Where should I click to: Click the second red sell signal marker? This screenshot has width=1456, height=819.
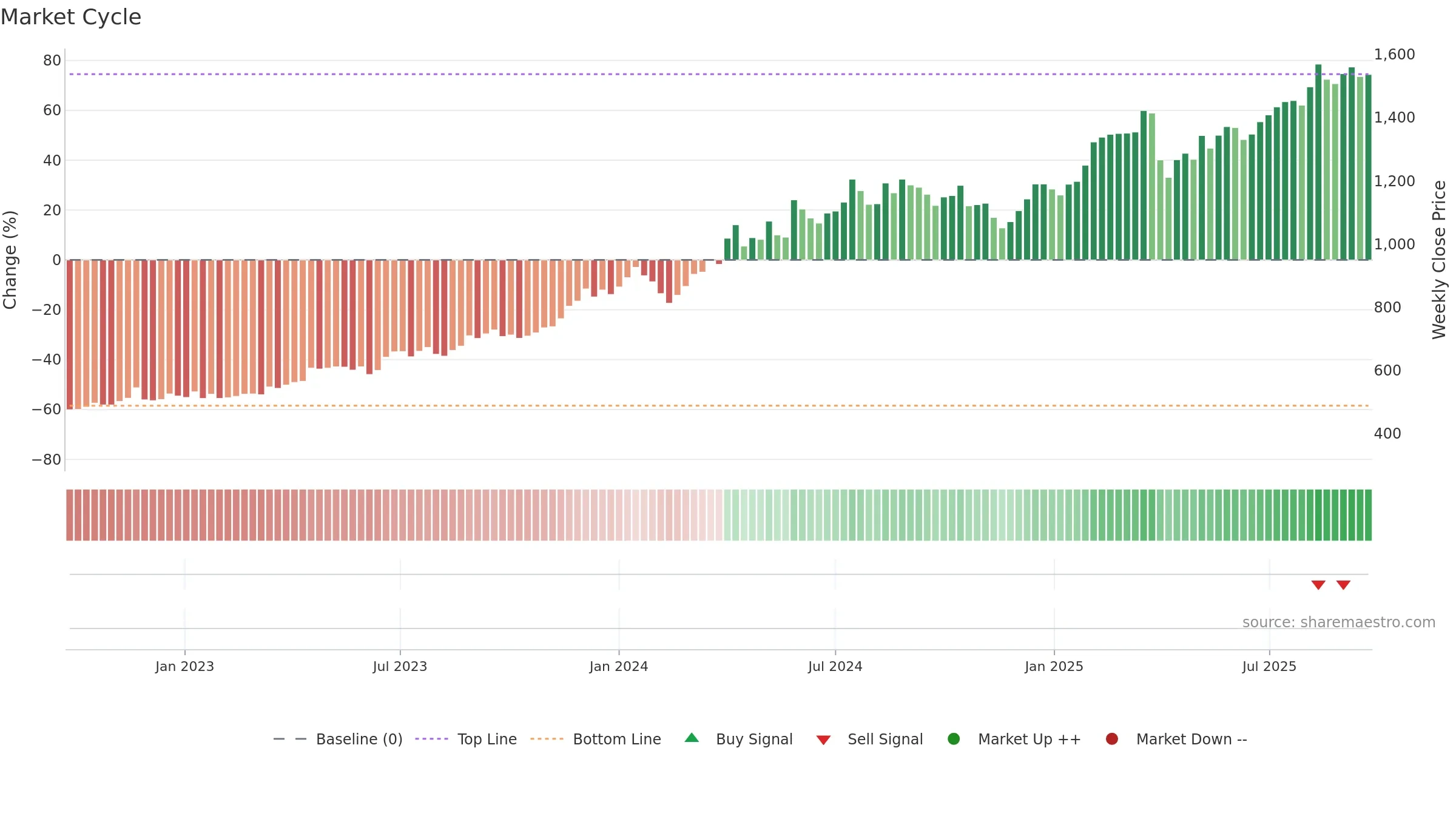pyautogui.click(x=1343, y=585)
